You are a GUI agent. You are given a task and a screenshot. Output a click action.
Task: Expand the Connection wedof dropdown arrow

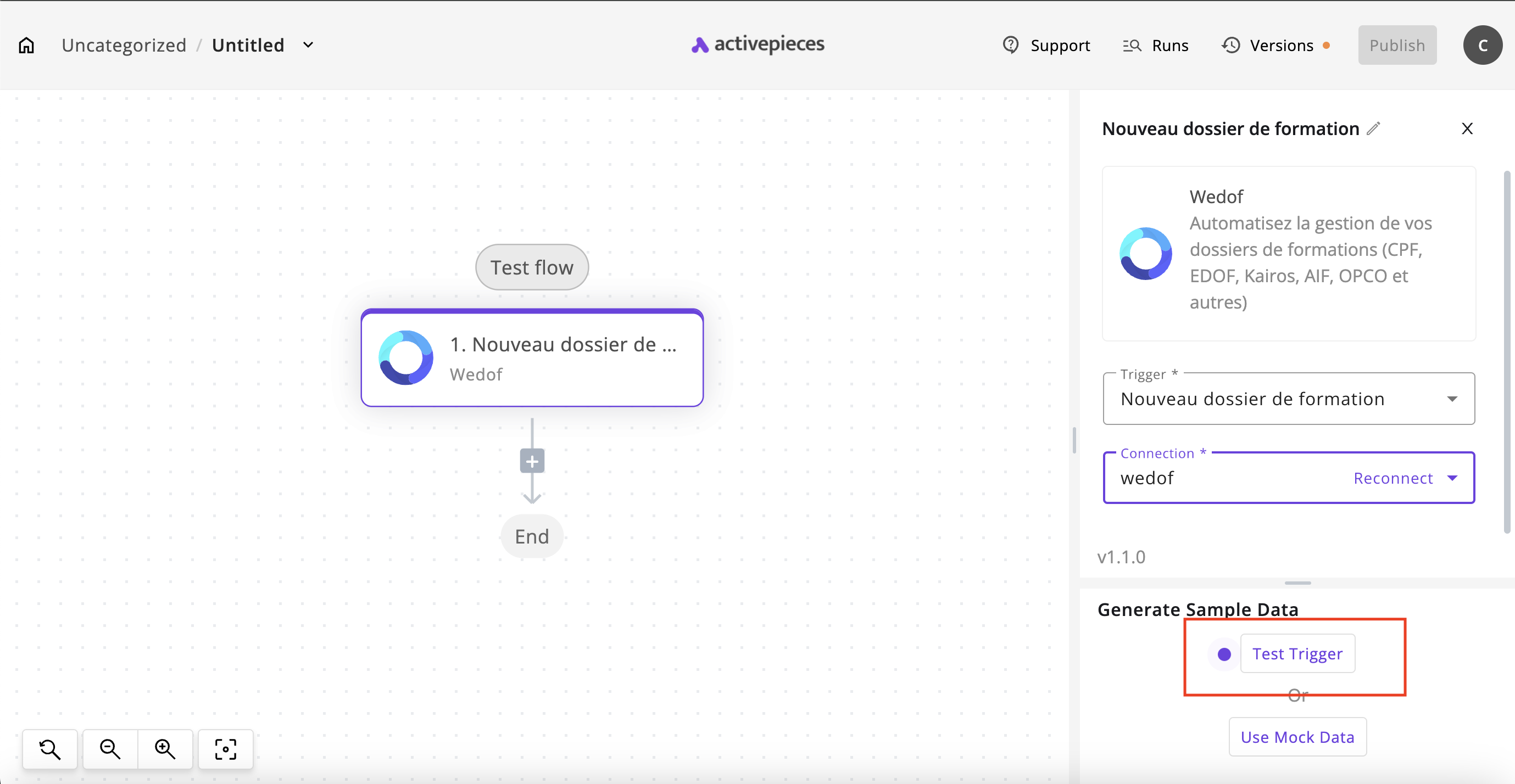[x=1452, y=478]
